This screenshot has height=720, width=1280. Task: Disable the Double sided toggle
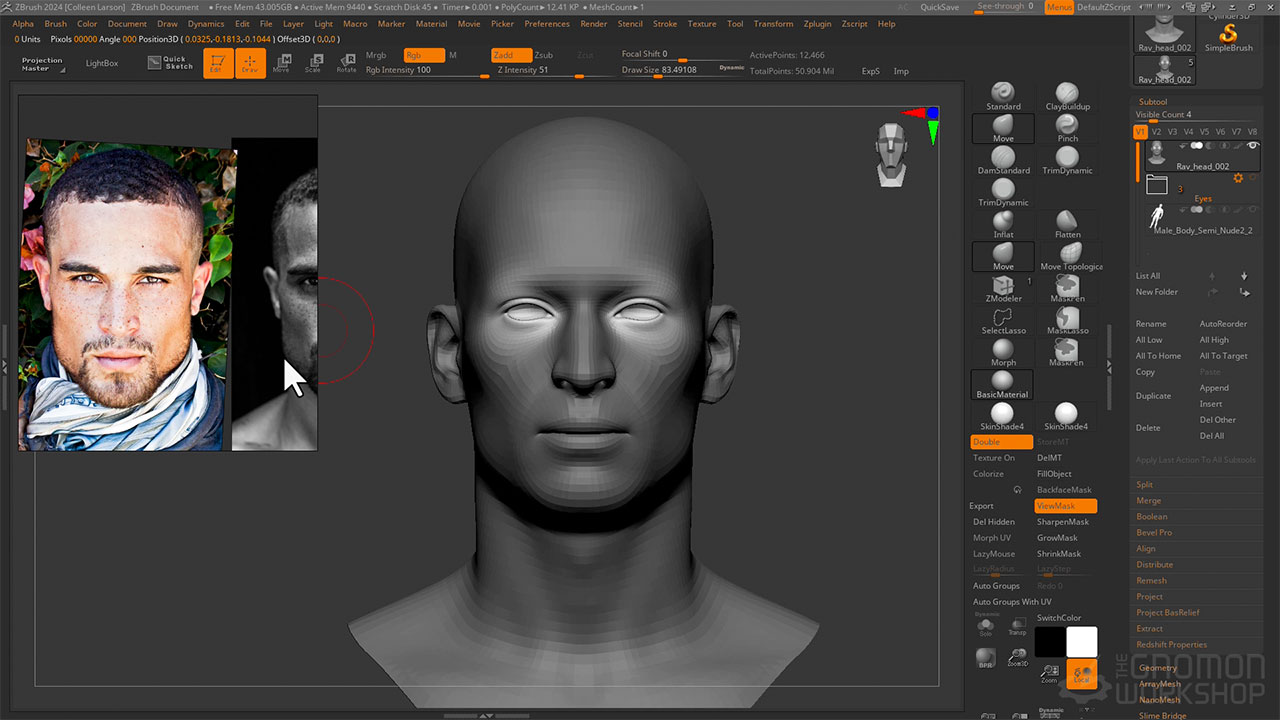(x=1001, y=442)
